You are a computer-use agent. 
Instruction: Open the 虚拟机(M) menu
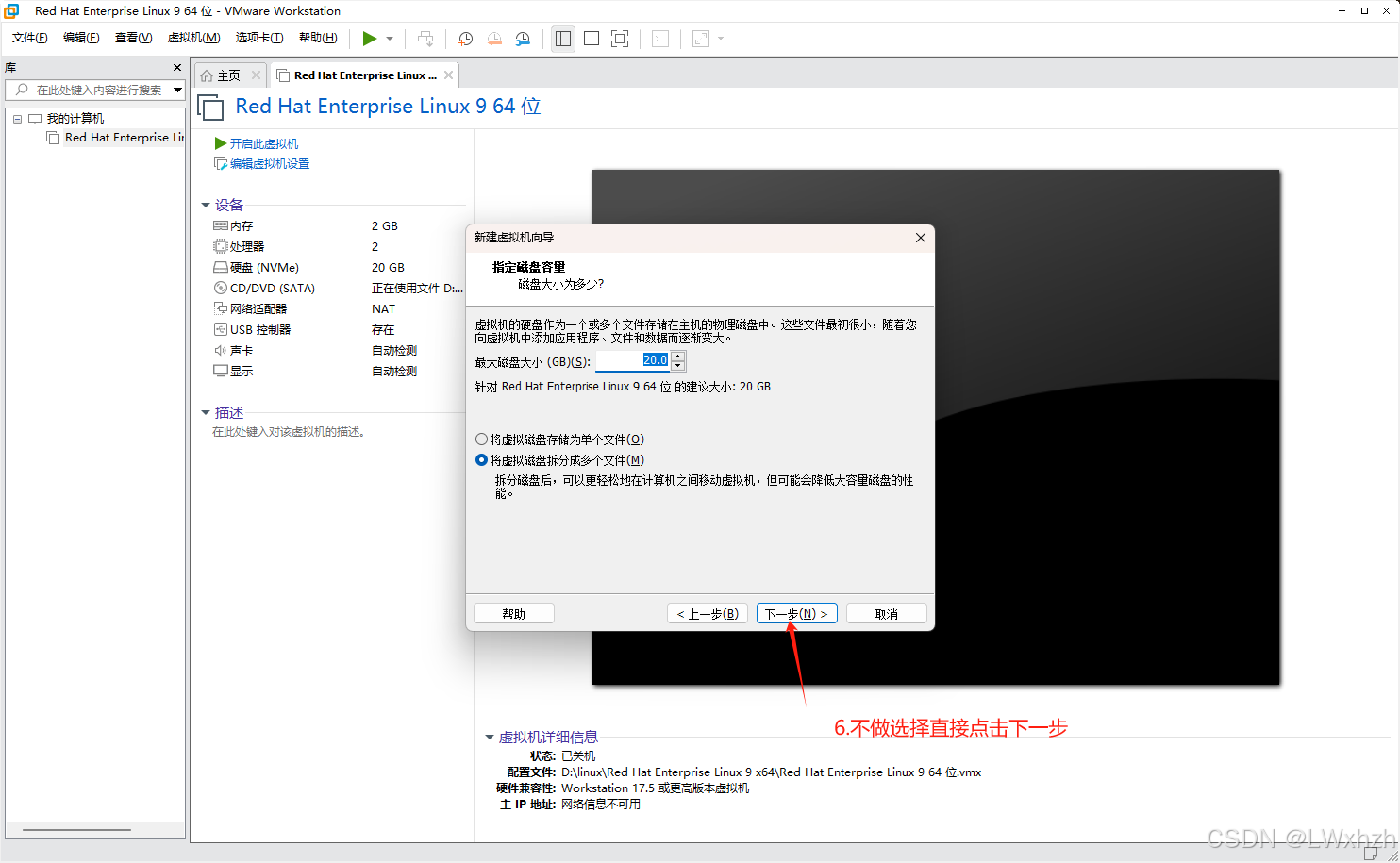(193, 38)
